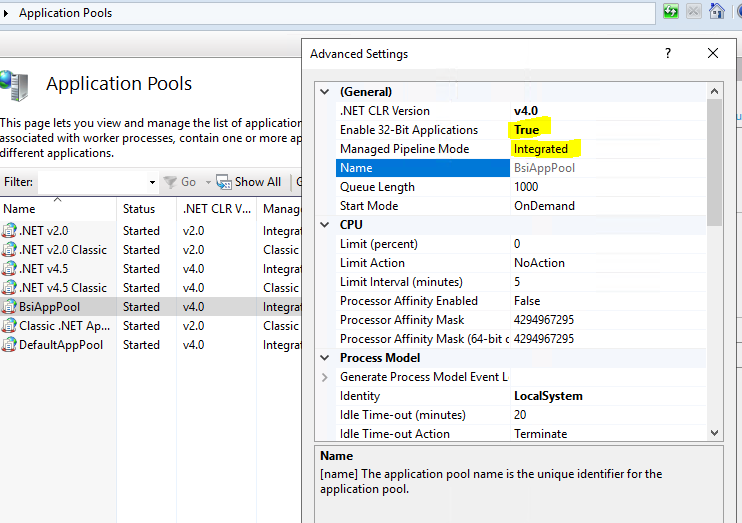Click the Advanced Settings help question mark
This screenshot has height=523, width=742.
pyautogui.click(x=668, y=53)
